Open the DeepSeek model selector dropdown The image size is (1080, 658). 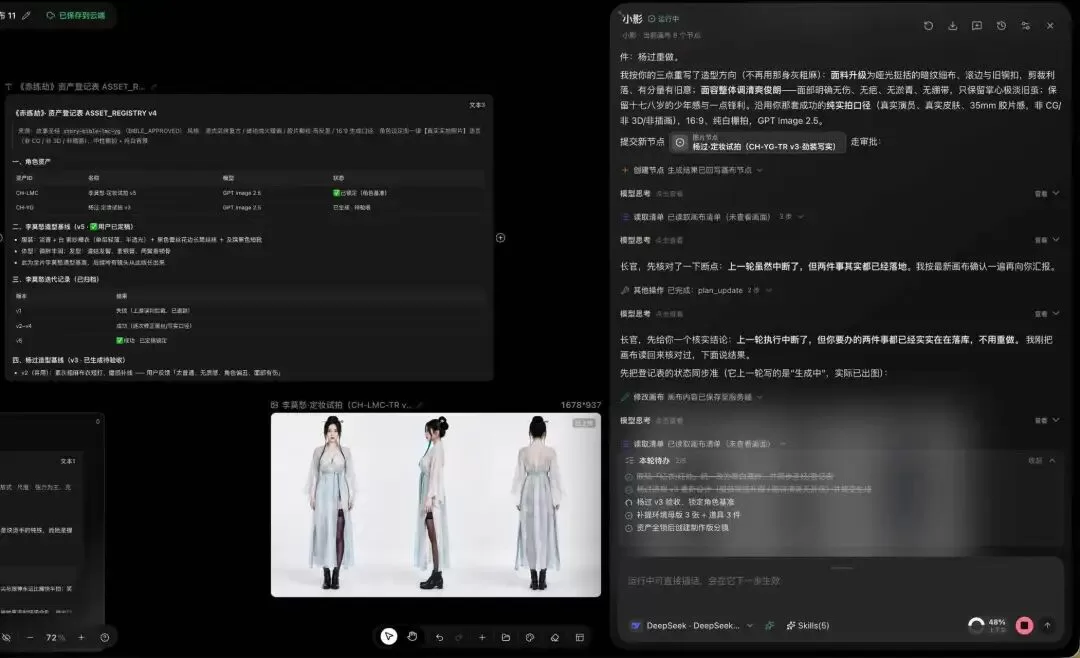[x=692, y=625]
